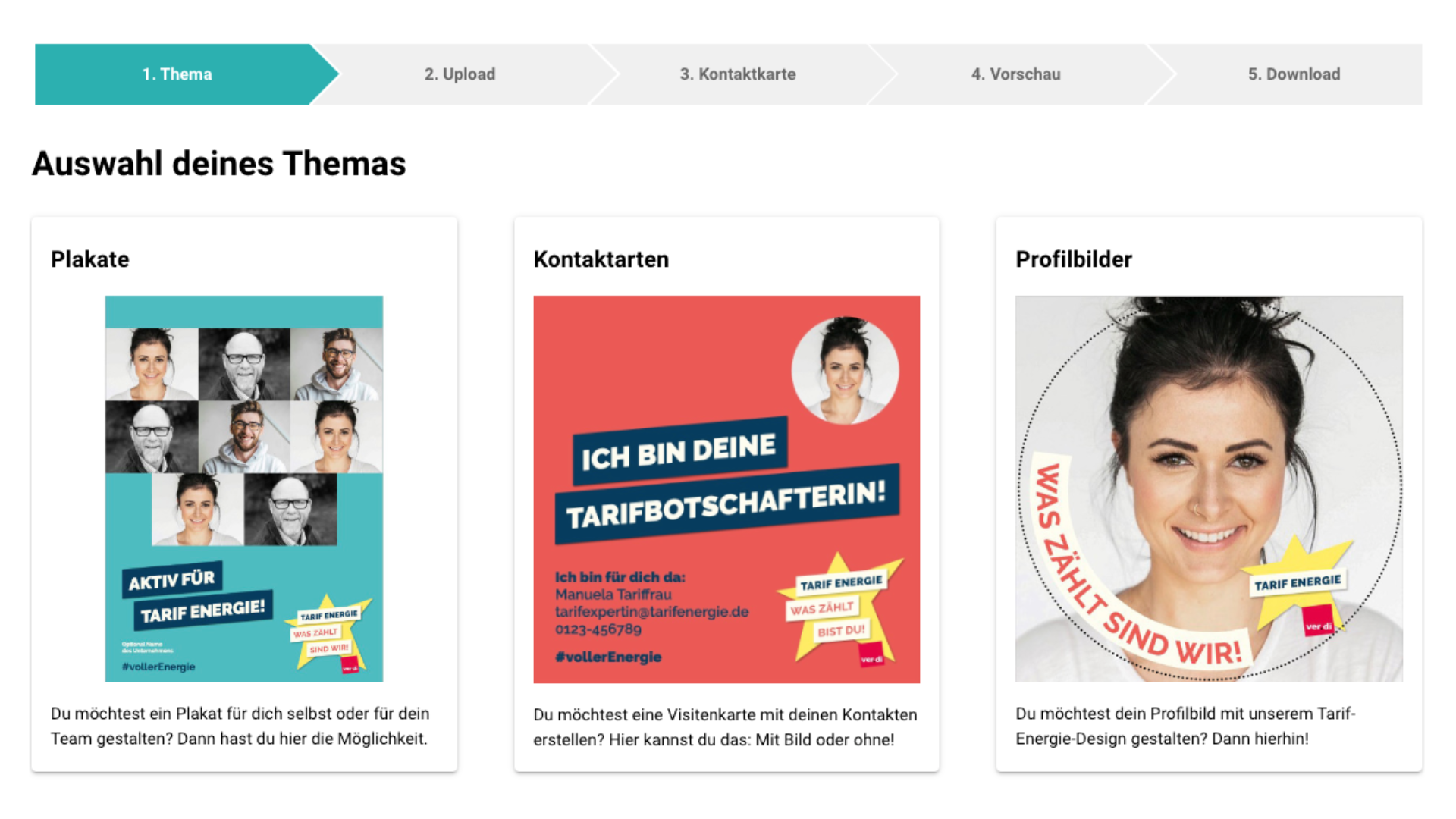1456x819 pixels.
Task: Select the red Kontaktarten card image
Action: click(726, 490)
